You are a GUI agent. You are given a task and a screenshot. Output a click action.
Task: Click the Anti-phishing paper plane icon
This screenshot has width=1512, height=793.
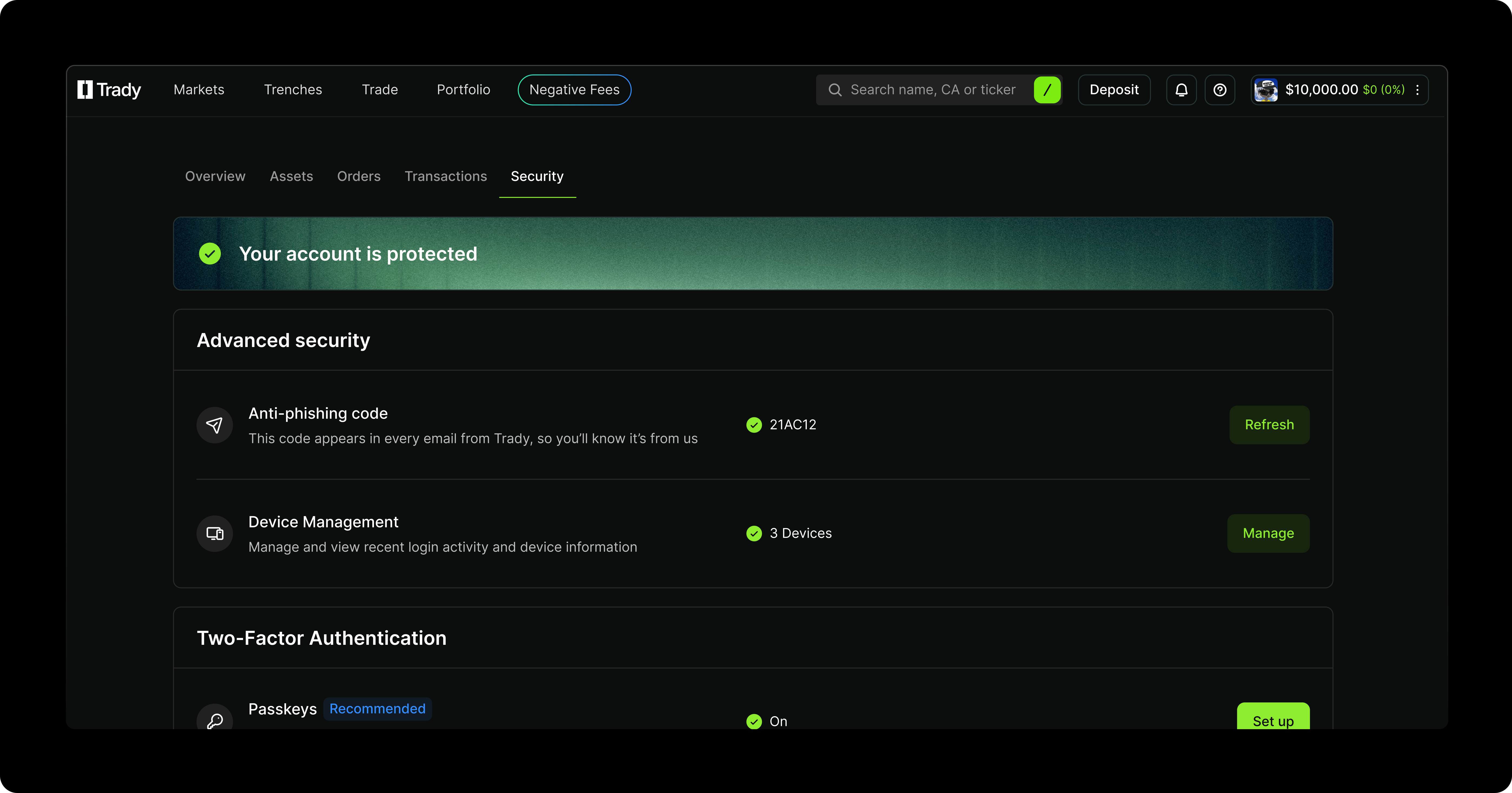(x=215, y=425)
